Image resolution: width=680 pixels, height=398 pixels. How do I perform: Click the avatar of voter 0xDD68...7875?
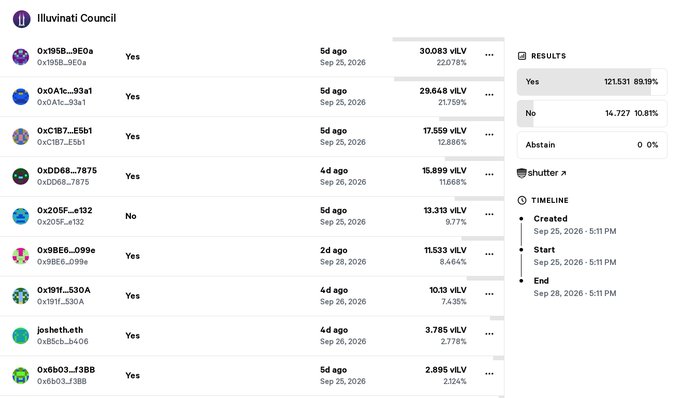coord(21,176)
